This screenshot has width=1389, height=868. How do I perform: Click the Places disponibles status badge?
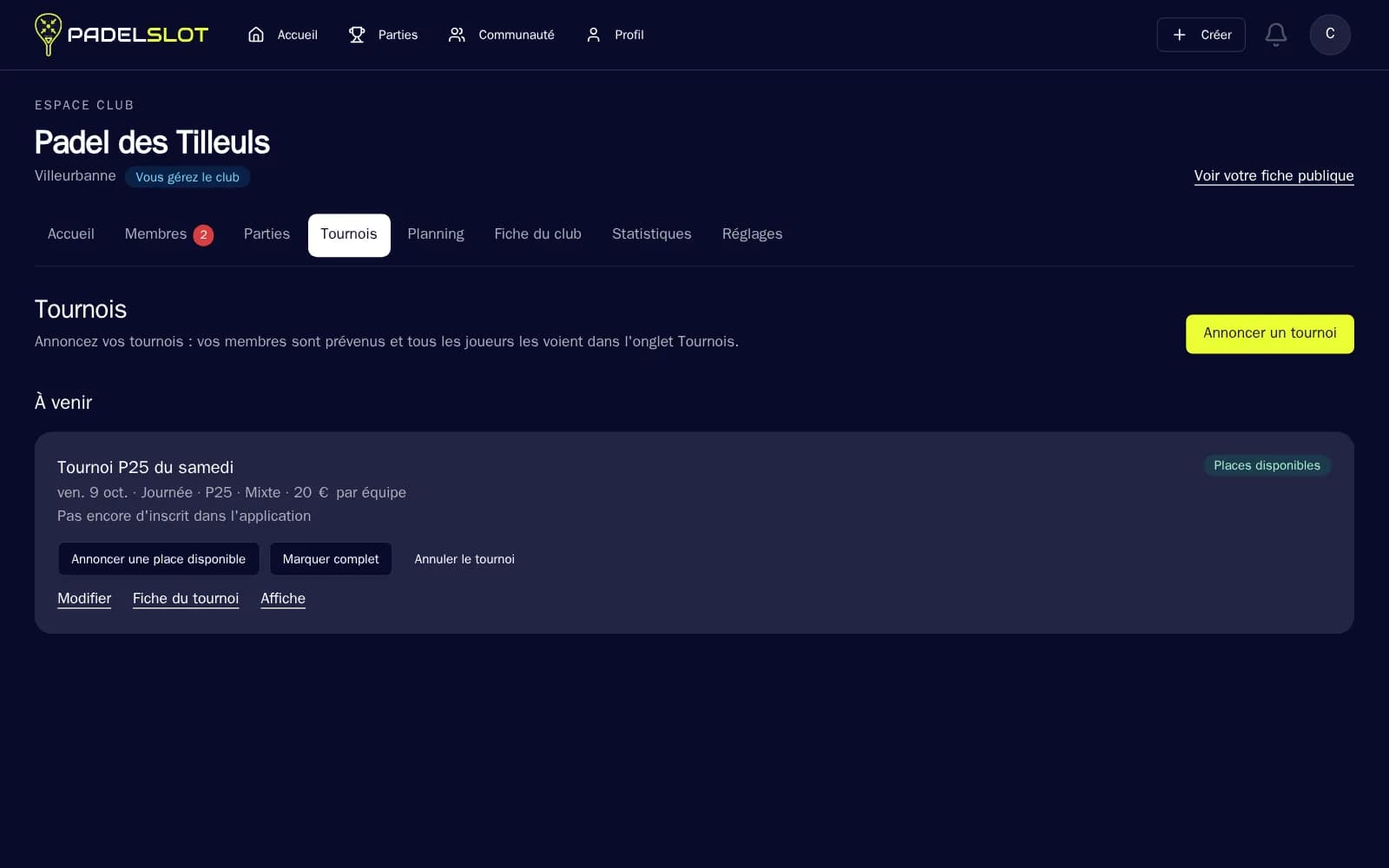click(1267, 465)
